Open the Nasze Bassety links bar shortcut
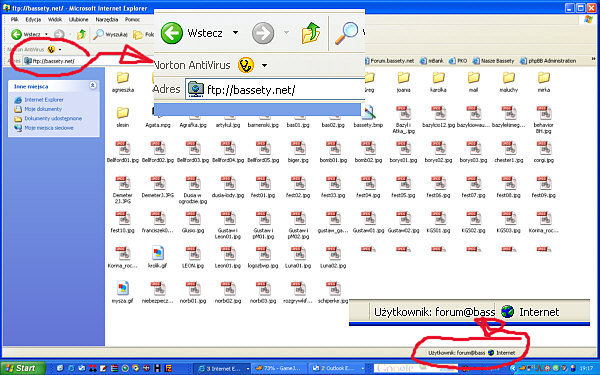This screenshot has width=600, height=375. tap(494, 60)
